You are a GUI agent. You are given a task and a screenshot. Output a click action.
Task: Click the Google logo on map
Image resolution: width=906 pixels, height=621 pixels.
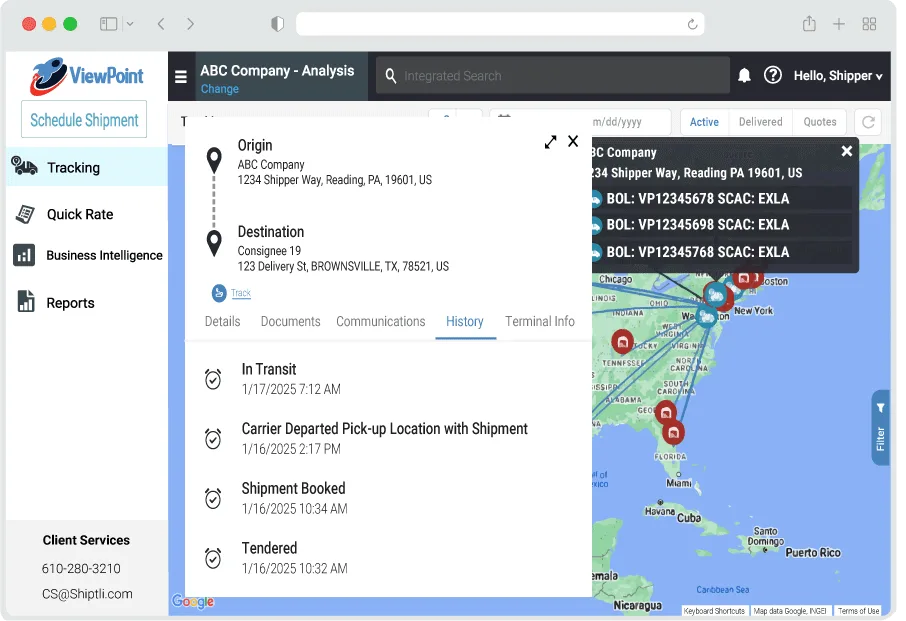[x=193, y=602]
